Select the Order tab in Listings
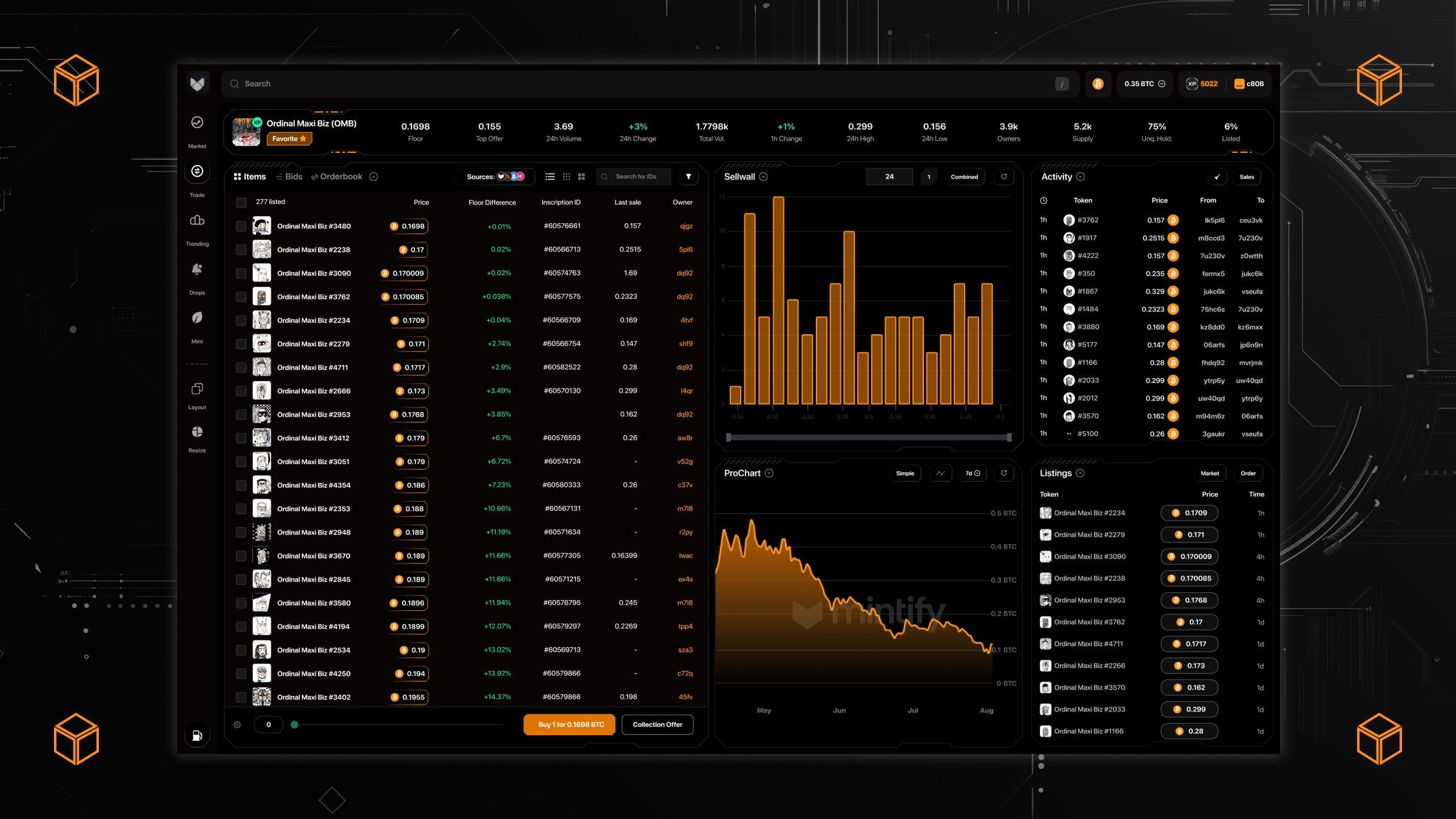Screen dimensions: 1456x819 (1248, 473)
